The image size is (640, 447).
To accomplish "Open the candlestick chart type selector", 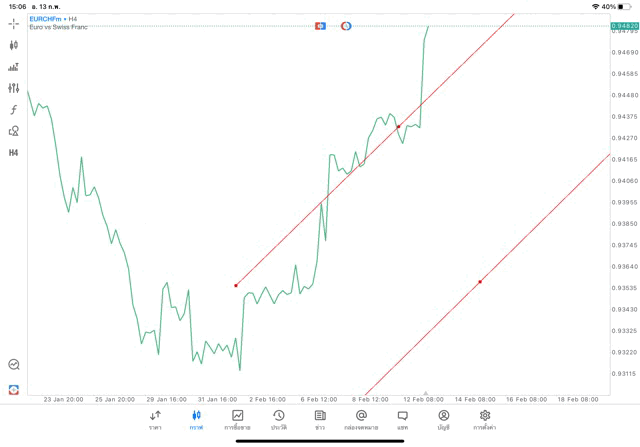I will click(x=13, y=45).
